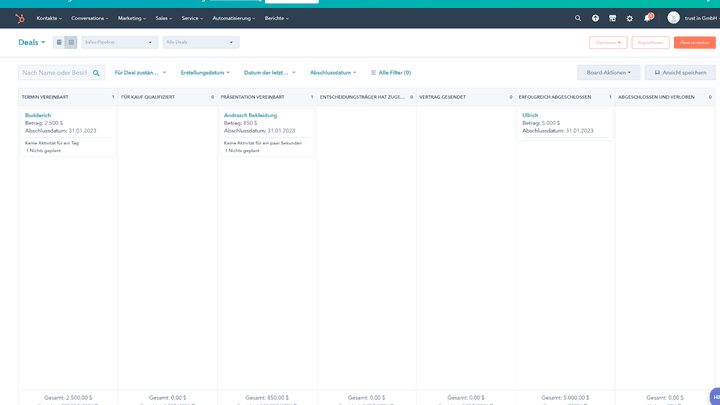Switch to board view
The width and height of the screenshot is (720, 405).
71,42
